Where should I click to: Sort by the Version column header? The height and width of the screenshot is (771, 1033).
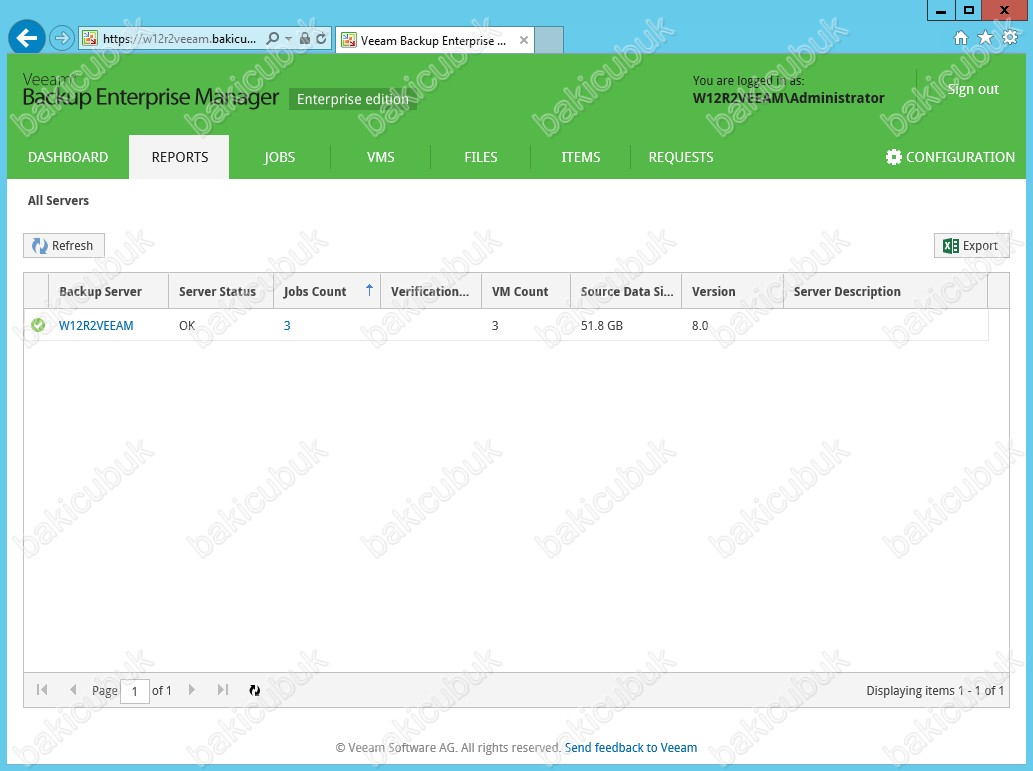point(733,291)
